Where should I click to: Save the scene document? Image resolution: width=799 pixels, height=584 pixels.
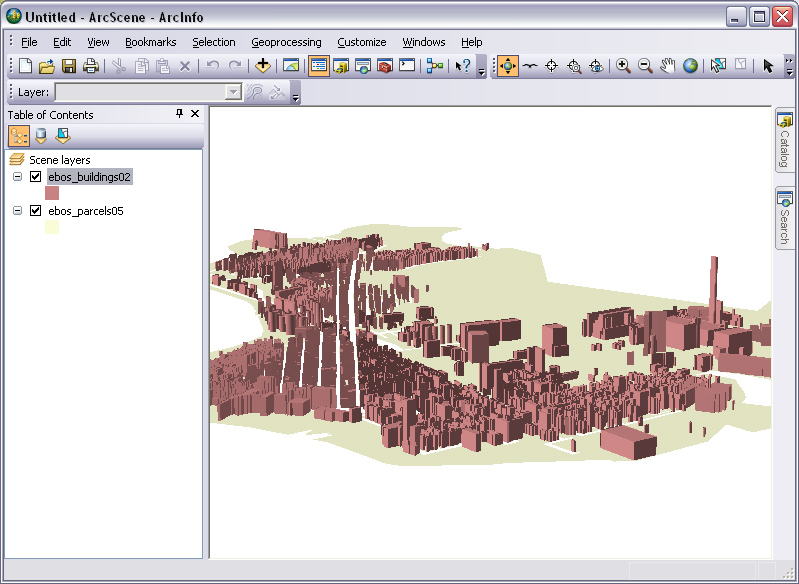(x=69, y=66)
